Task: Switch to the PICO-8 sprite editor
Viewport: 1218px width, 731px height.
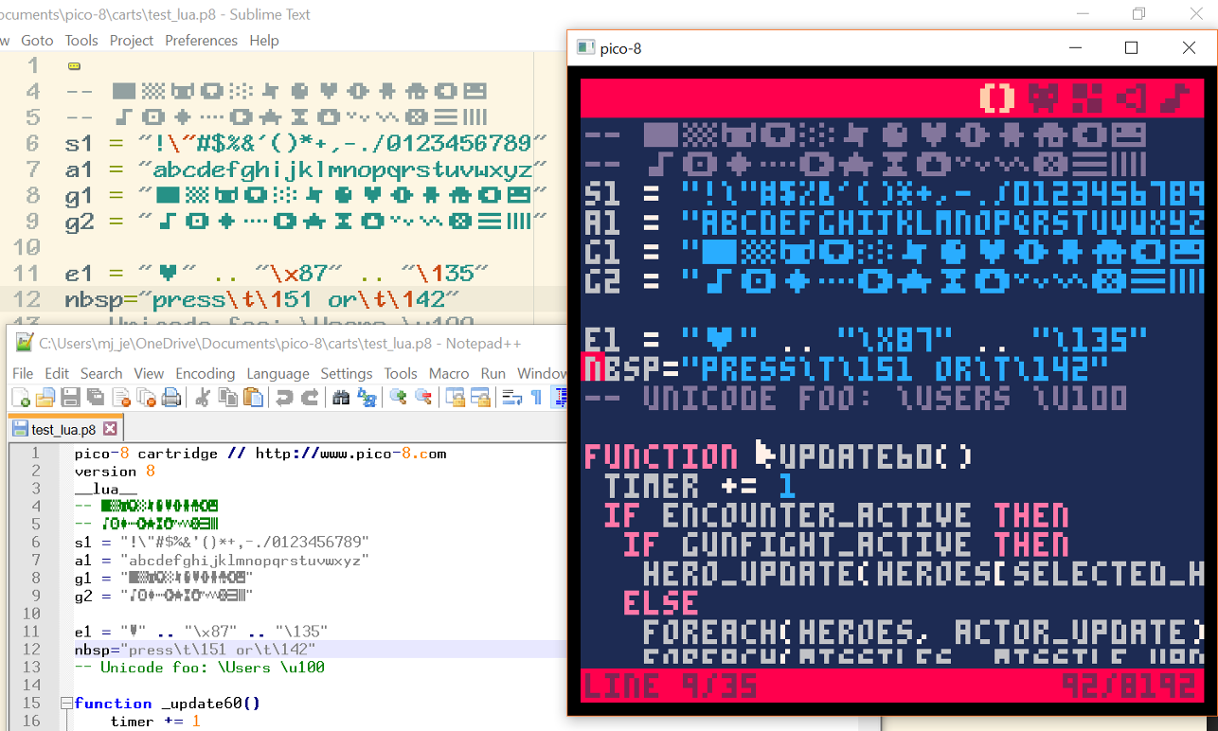Action: click(1043, 99)
